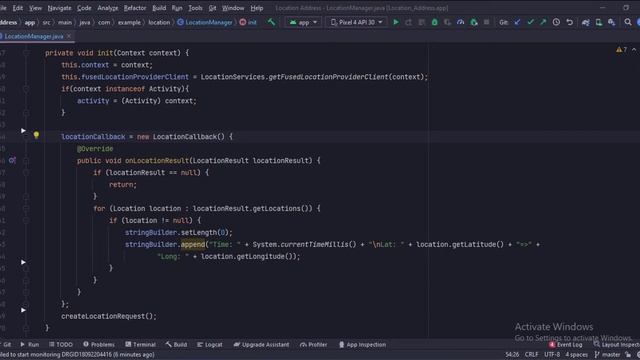
Task: Collapse the init method fold marker
Action: (26, 53)
